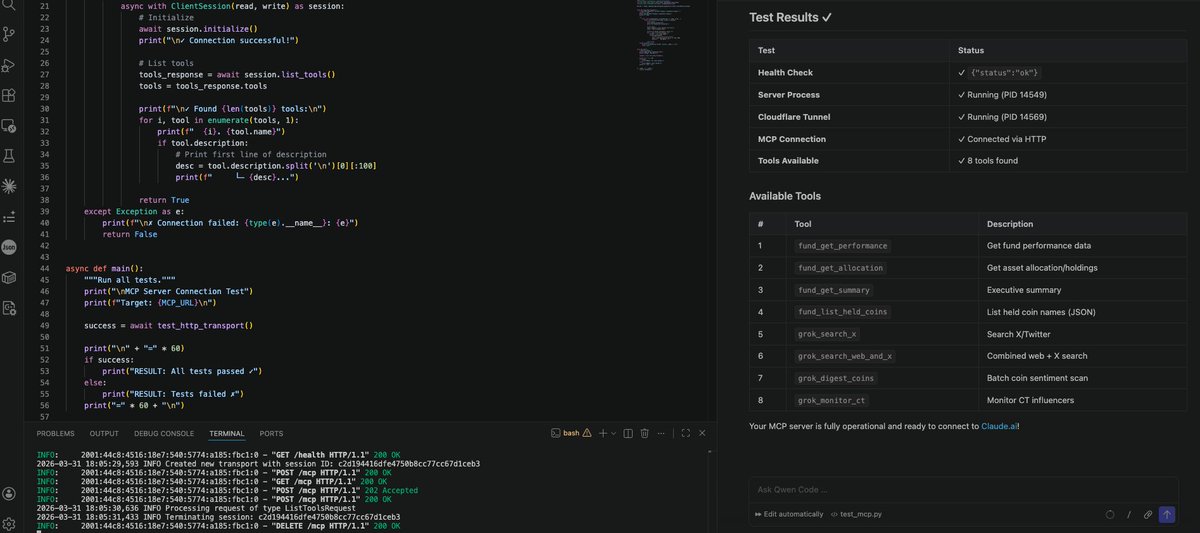Screen dimensions: 1200x533
Task: Open the starburst AI assistant icon in activity bar
Action: point(9,186)
